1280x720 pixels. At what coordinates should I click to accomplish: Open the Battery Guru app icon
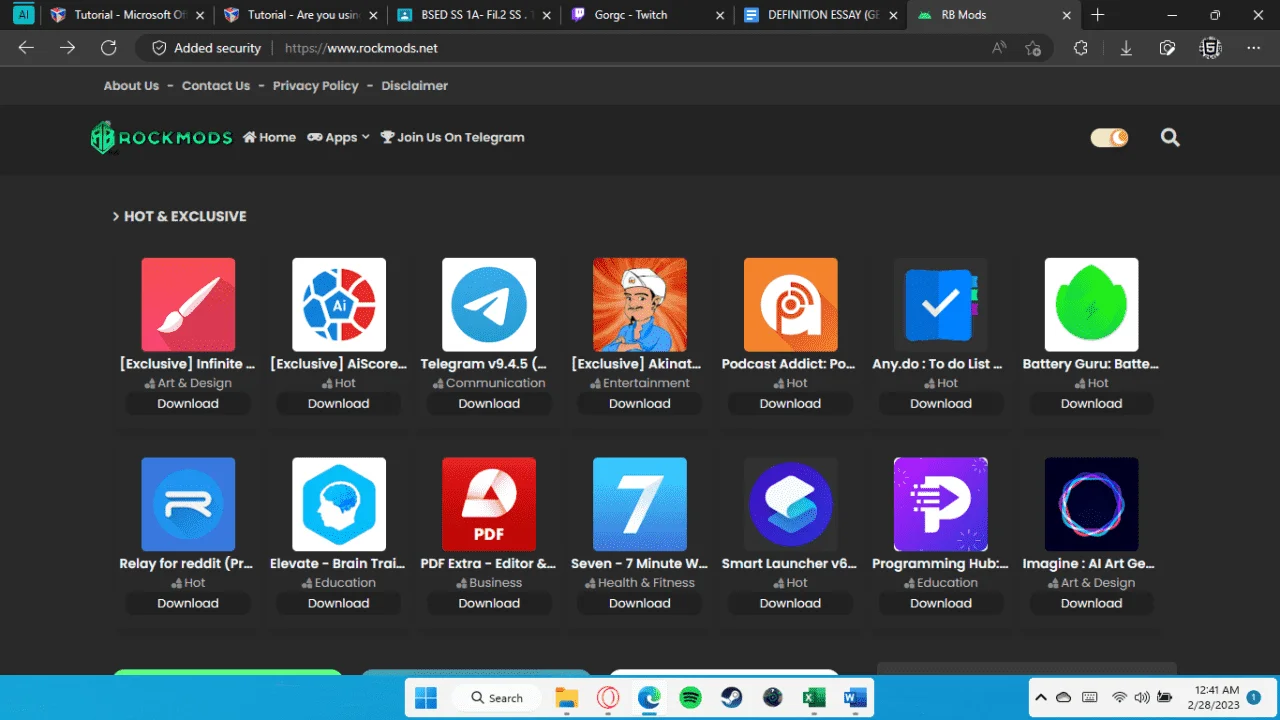click(x=1092, y=305)
